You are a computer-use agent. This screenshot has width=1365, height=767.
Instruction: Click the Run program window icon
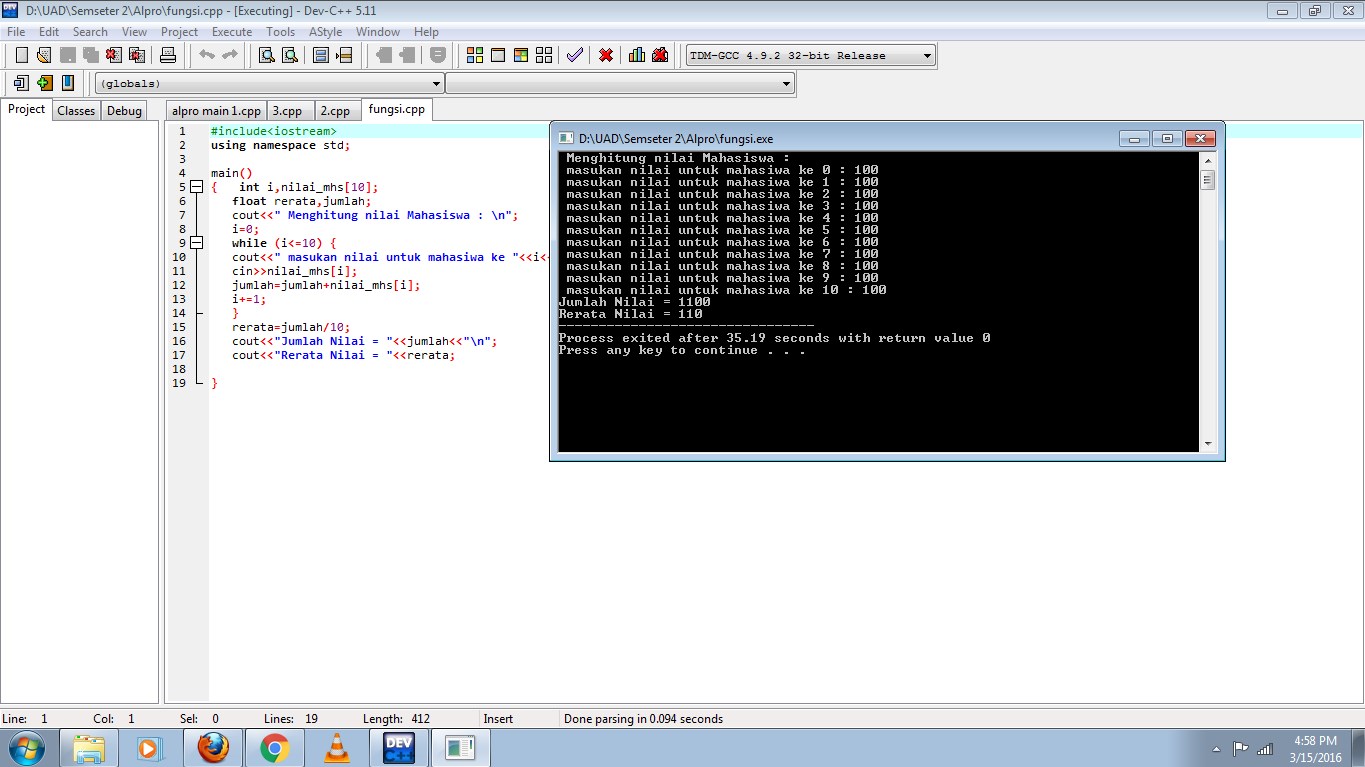[x=498, y=55]
